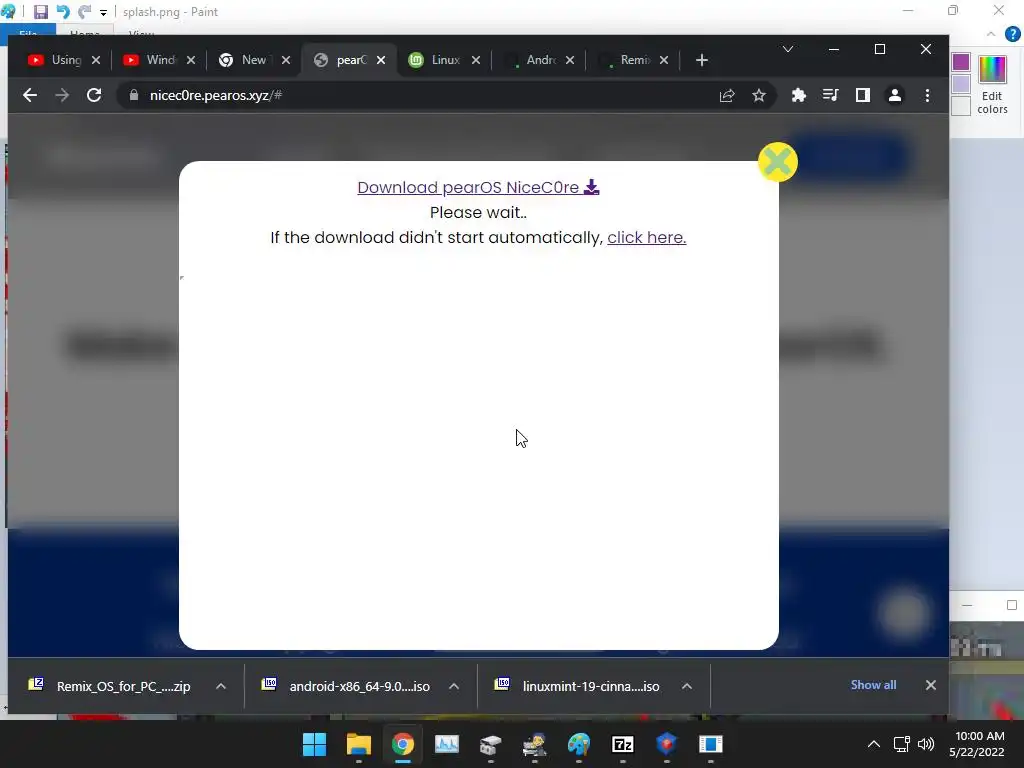Close the download popup with yellow X

777,162
